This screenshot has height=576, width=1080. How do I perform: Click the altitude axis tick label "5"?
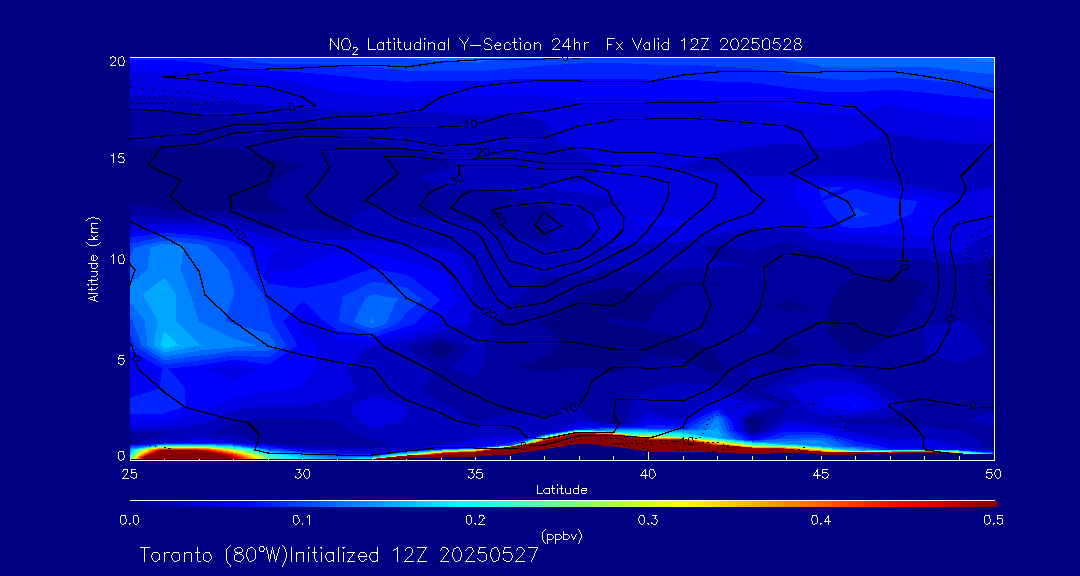tap(121, 360)
